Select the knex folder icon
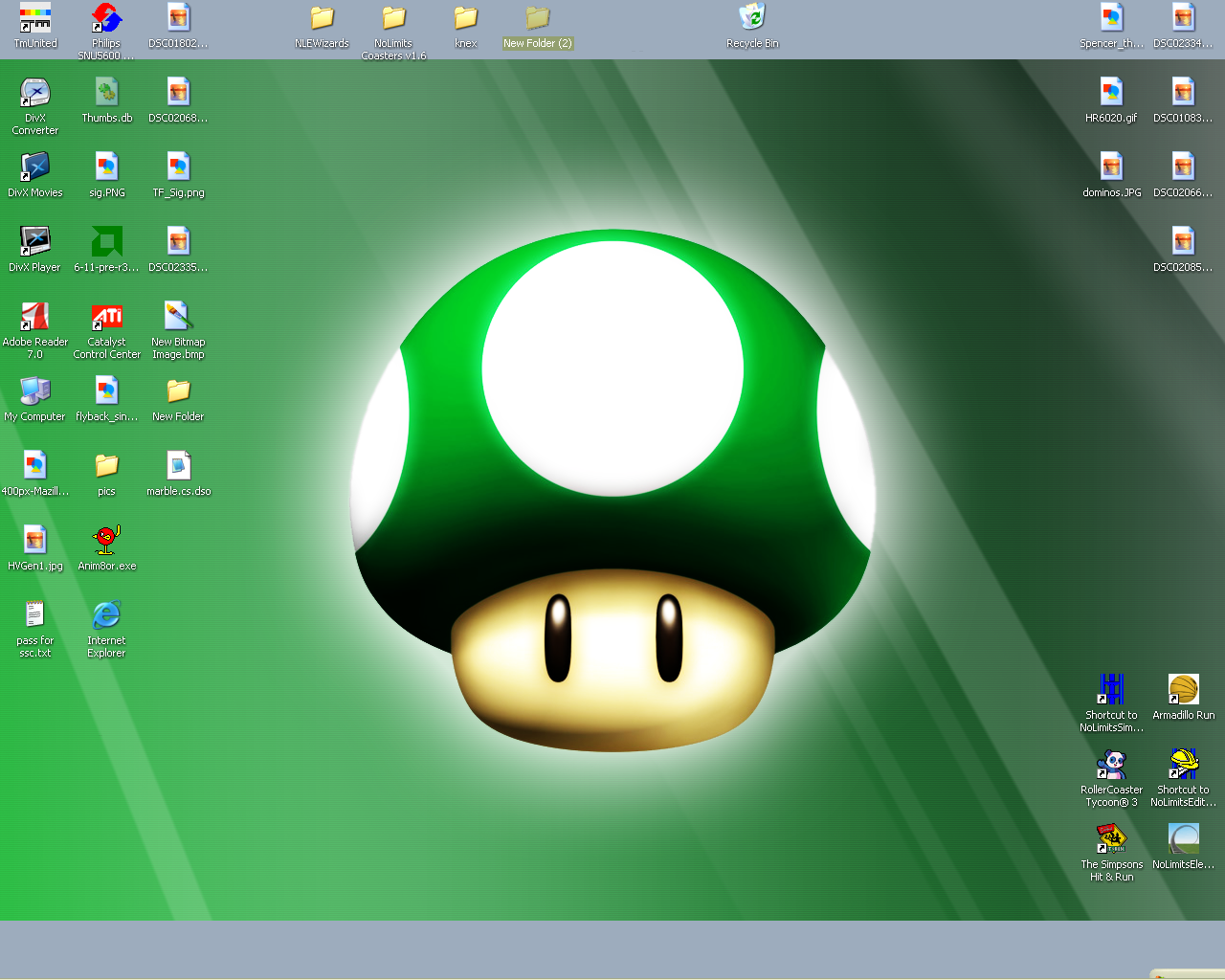Screen dimensions: 1225x980 [465, 17]
